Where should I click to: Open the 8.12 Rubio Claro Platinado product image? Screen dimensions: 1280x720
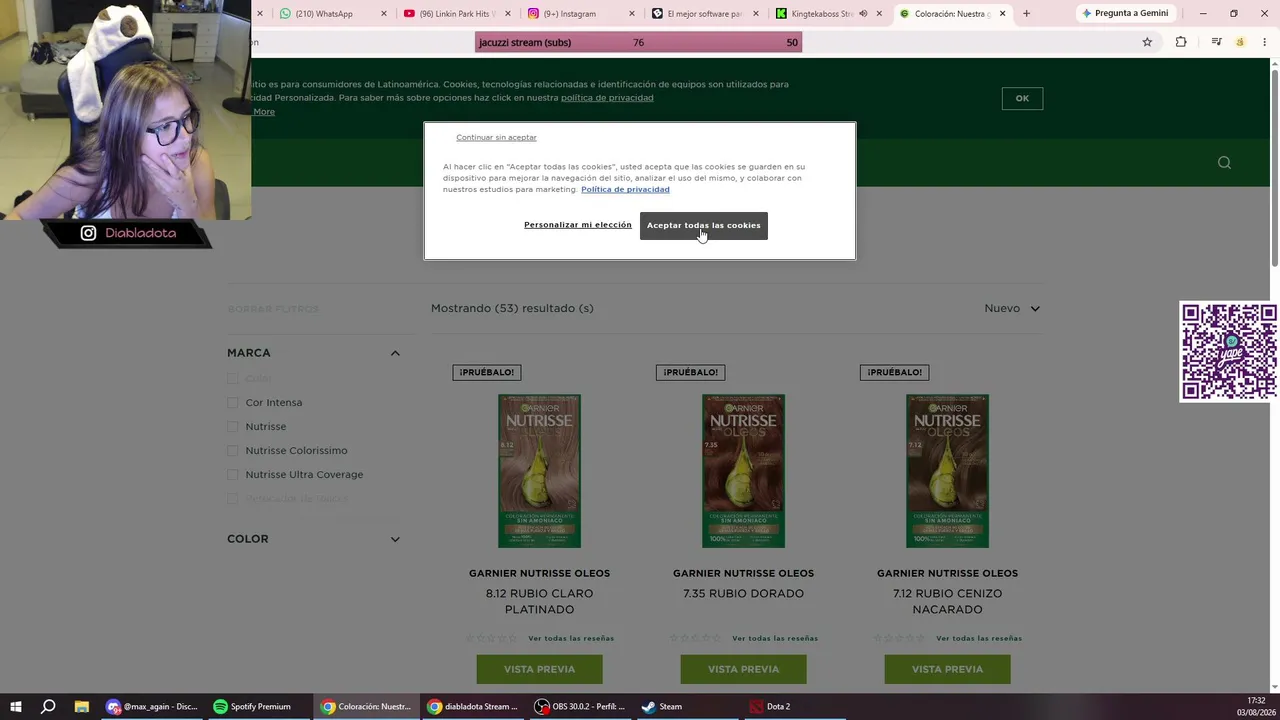[x=539, y=471]
